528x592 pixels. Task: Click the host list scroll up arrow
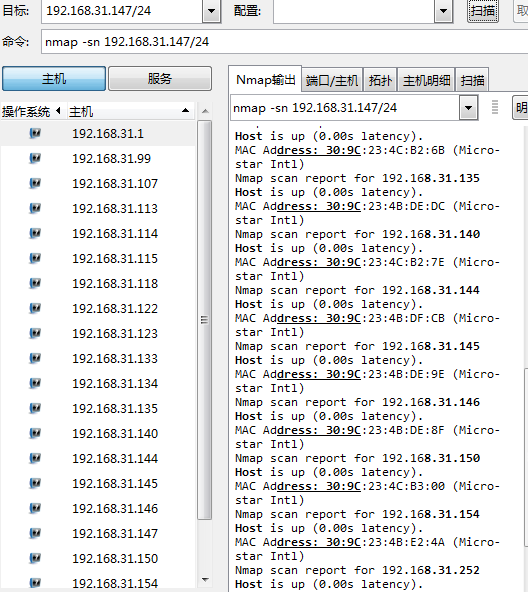pyautogui.click(x=205, y=111)
